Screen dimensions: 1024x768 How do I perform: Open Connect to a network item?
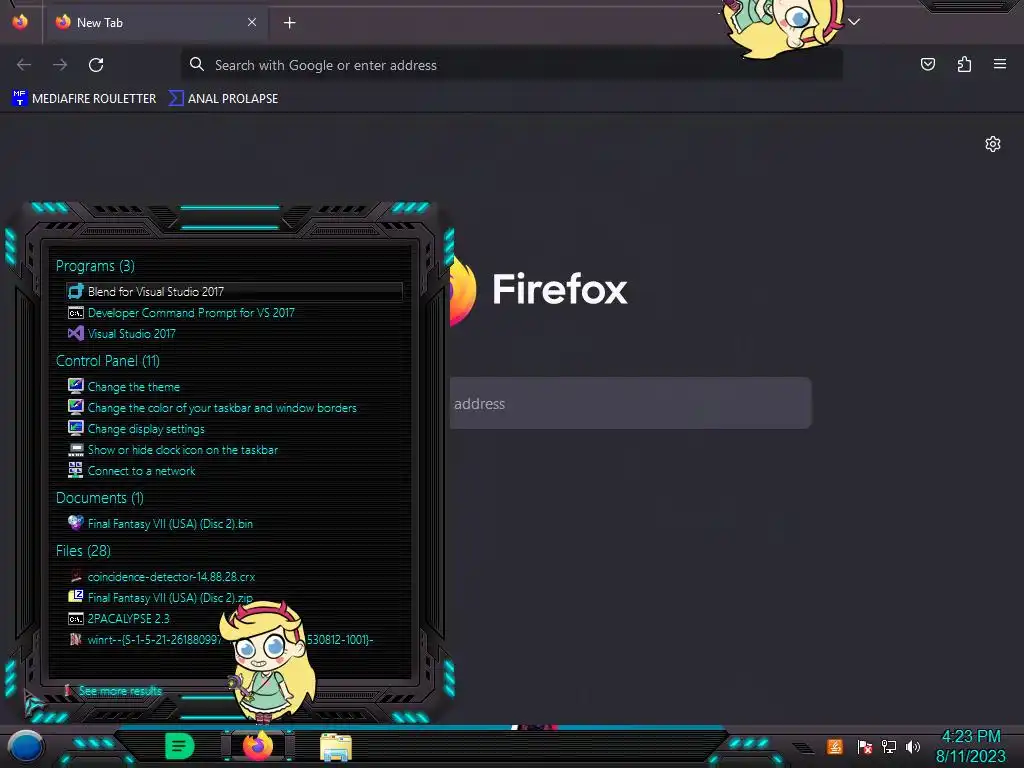click(x=132, y=471)
